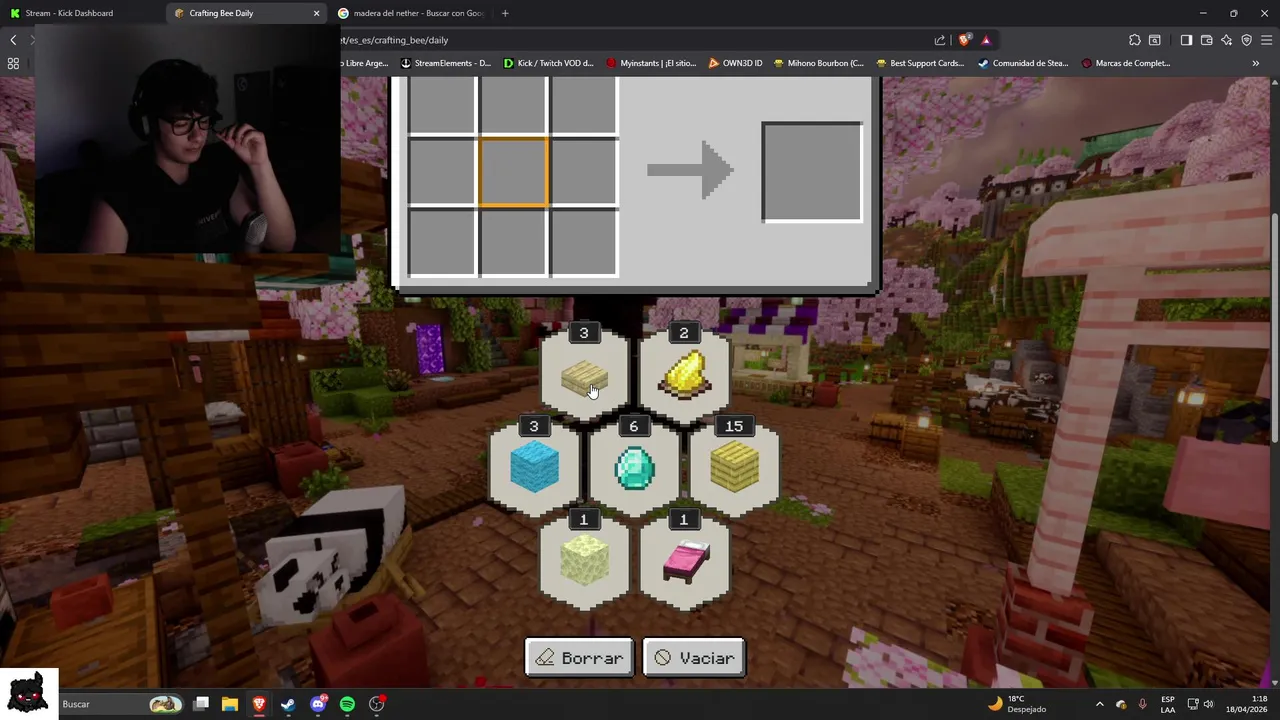This screenshot has height=720, width=1280.
Task: Click the share page icon in address bar
Action: (940, 40)
